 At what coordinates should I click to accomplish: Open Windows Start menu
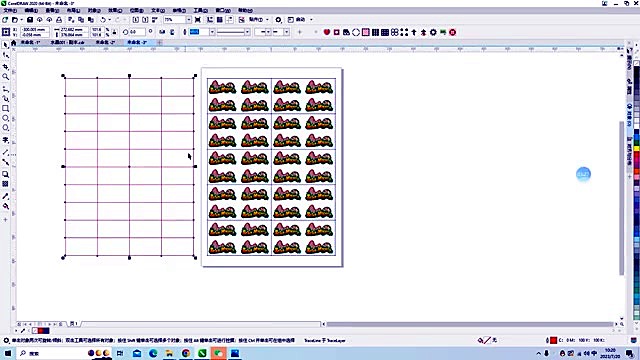pos(8,353)
